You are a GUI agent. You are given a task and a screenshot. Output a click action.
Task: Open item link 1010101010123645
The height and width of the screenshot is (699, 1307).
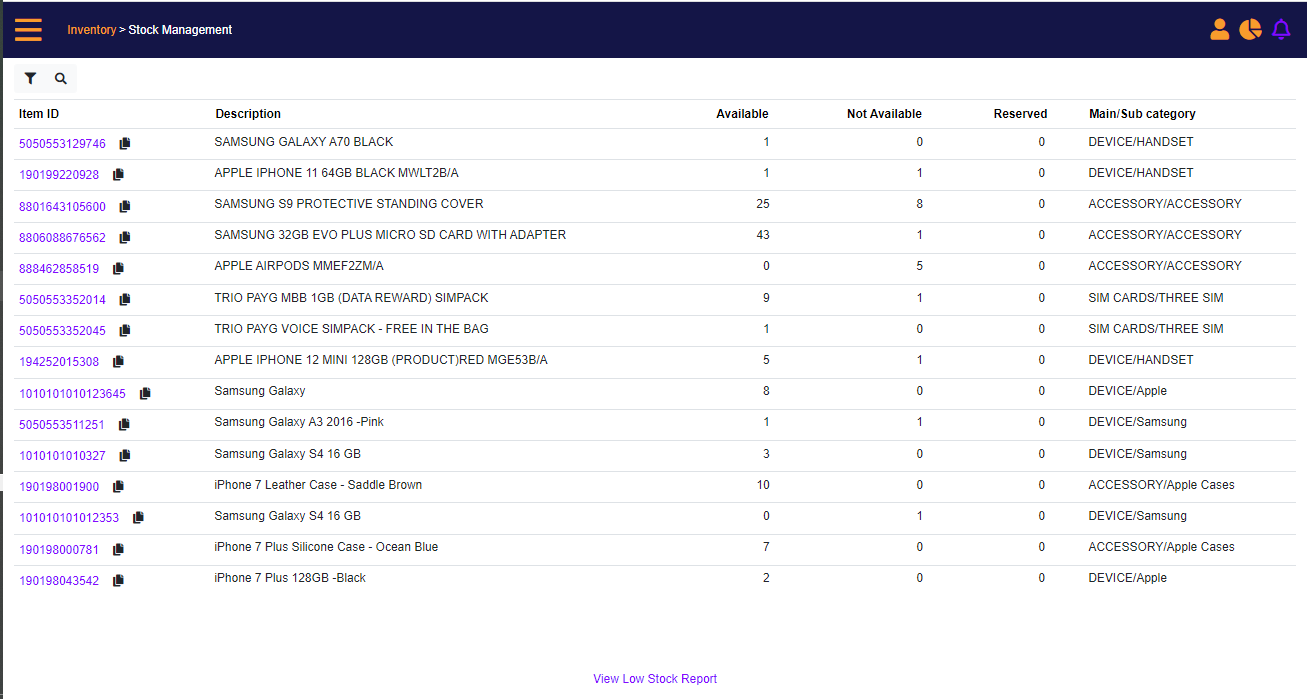pos(73,394)
